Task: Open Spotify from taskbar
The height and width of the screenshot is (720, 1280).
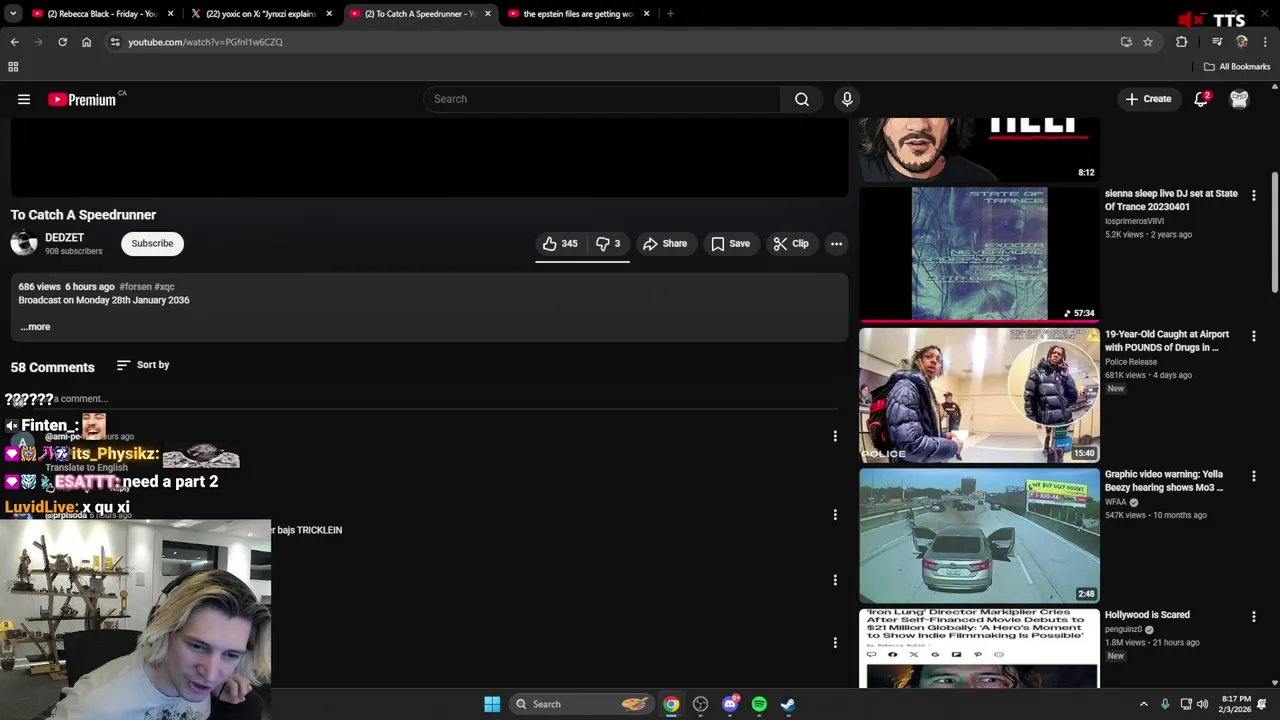Action: (759, 704)
